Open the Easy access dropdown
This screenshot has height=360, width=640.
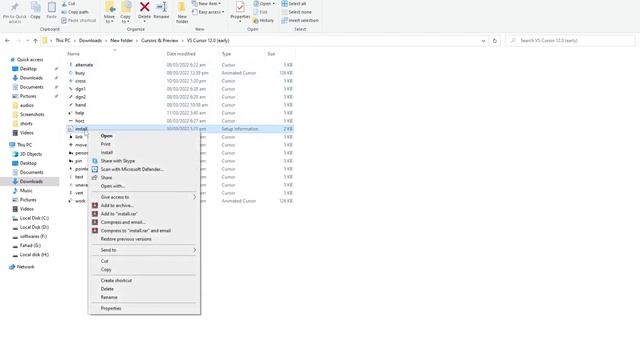pos(208,12)
